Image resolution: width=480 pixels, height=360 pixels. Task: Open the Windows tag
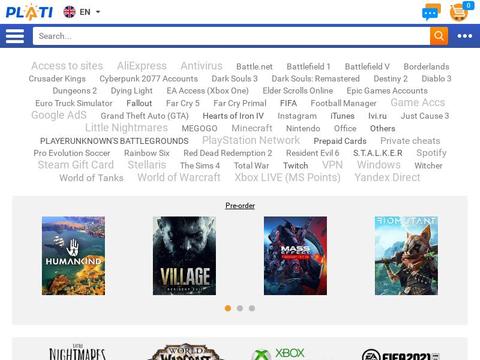(379, 165)
